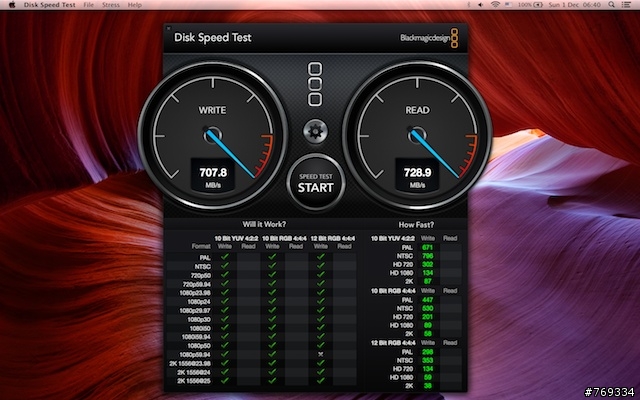Click the WRITE gauge needle hub
The image size is (640, 400).
pos(213,134)
